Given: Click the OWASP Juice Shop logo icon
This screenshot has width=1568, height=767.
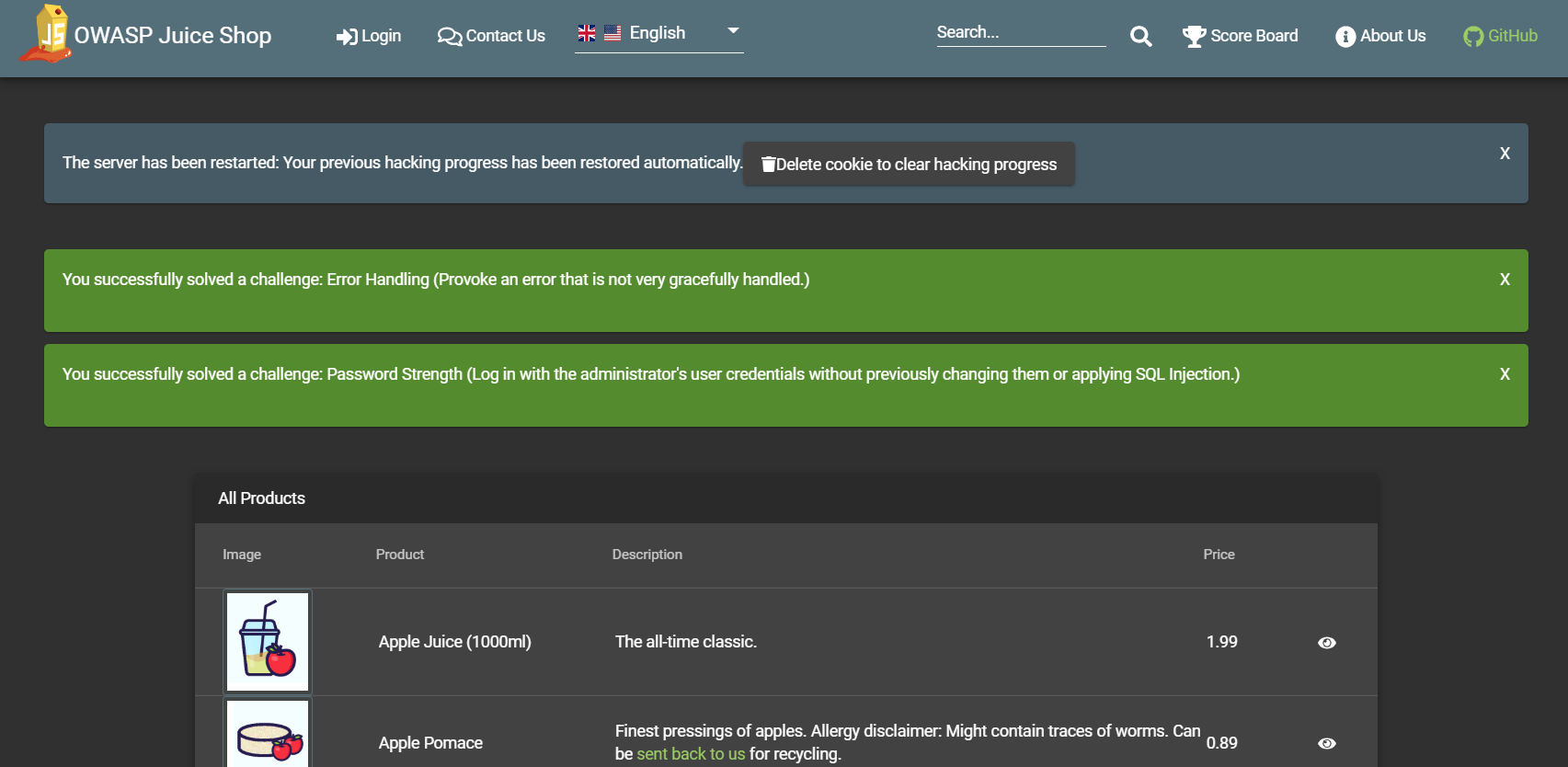Looking at the screenshot, I should pyautogui.click(x=46, y=34).
